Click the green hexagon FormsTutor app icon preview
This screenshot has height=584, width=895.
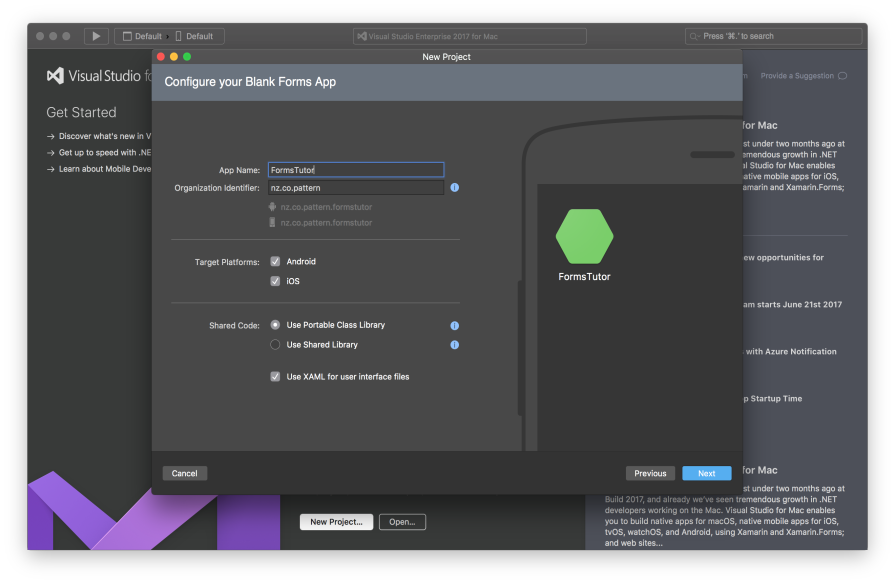584,238
